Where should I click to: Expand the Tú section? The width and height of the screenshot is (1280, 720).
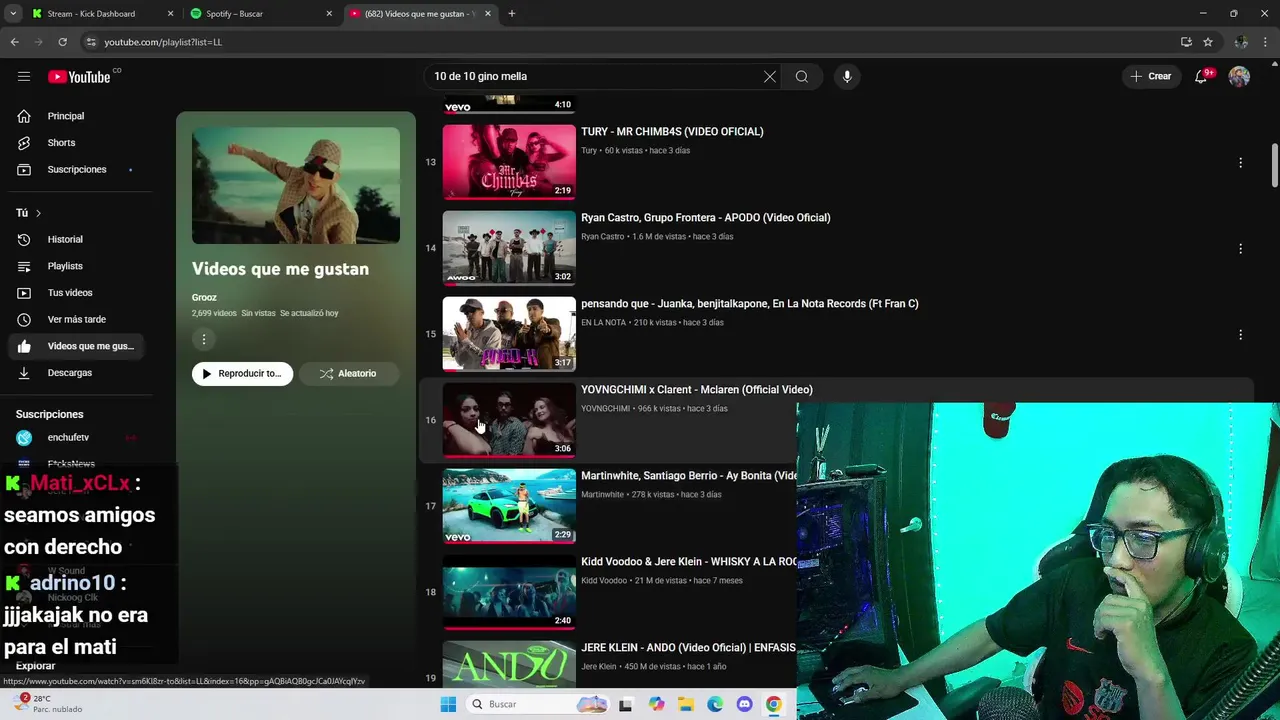tap(29, 213)
